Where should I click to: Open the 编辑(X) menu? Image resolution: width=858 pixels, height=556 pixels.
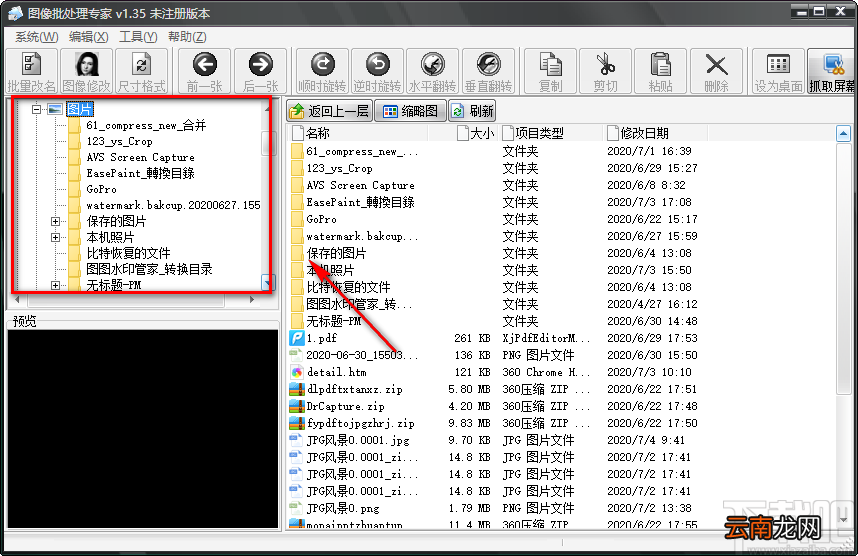point(89,37)
